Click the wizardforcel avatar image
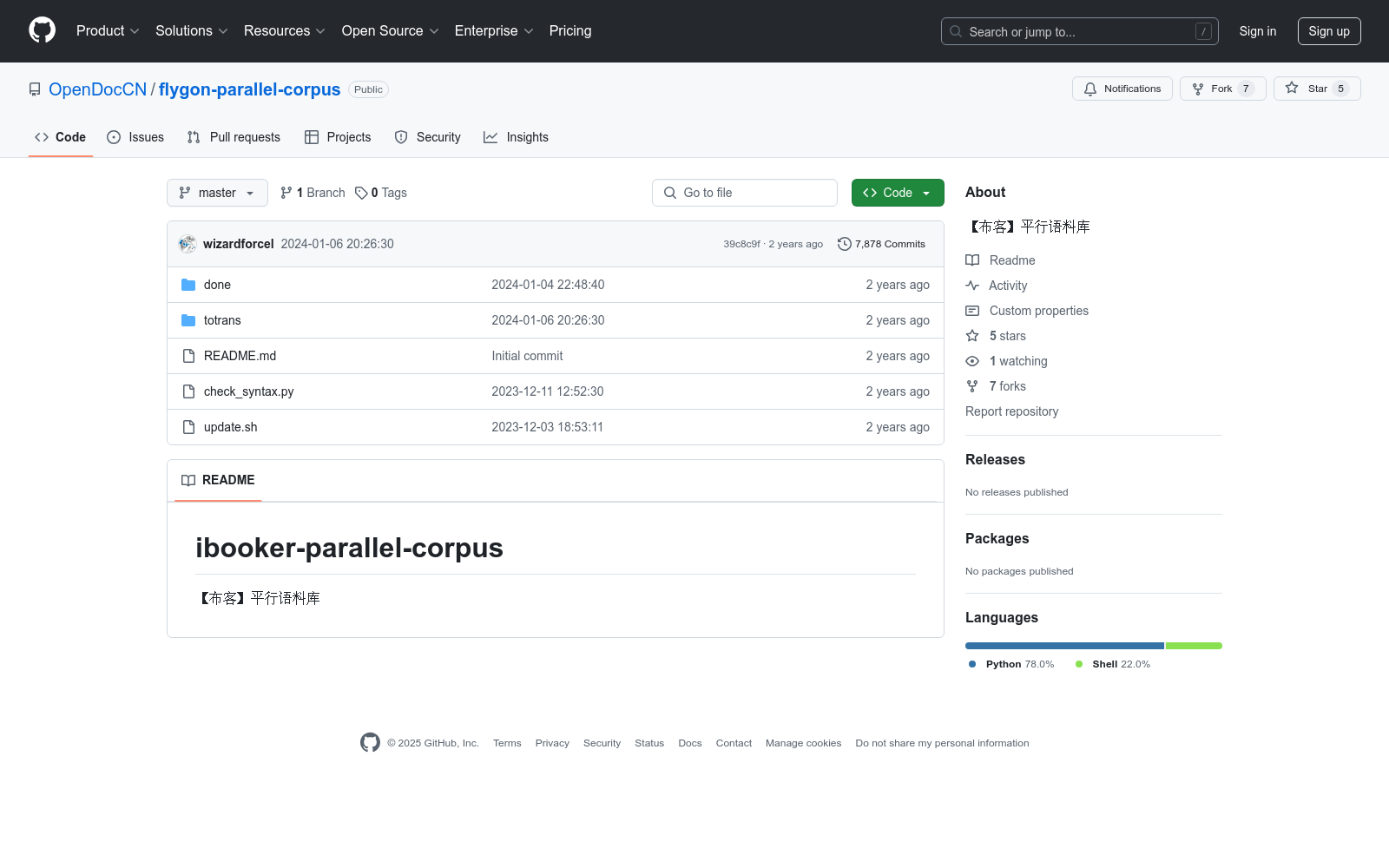 pyautogui.click(x=188, y=244)
